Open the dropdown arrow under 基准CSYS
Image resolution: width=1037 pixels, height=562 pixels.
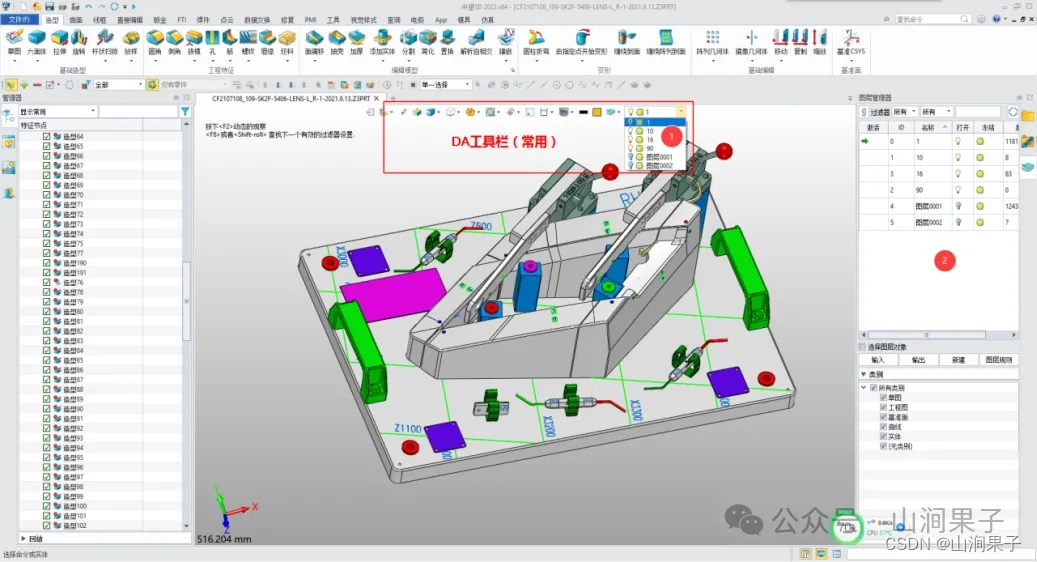(x=851, y=61)
